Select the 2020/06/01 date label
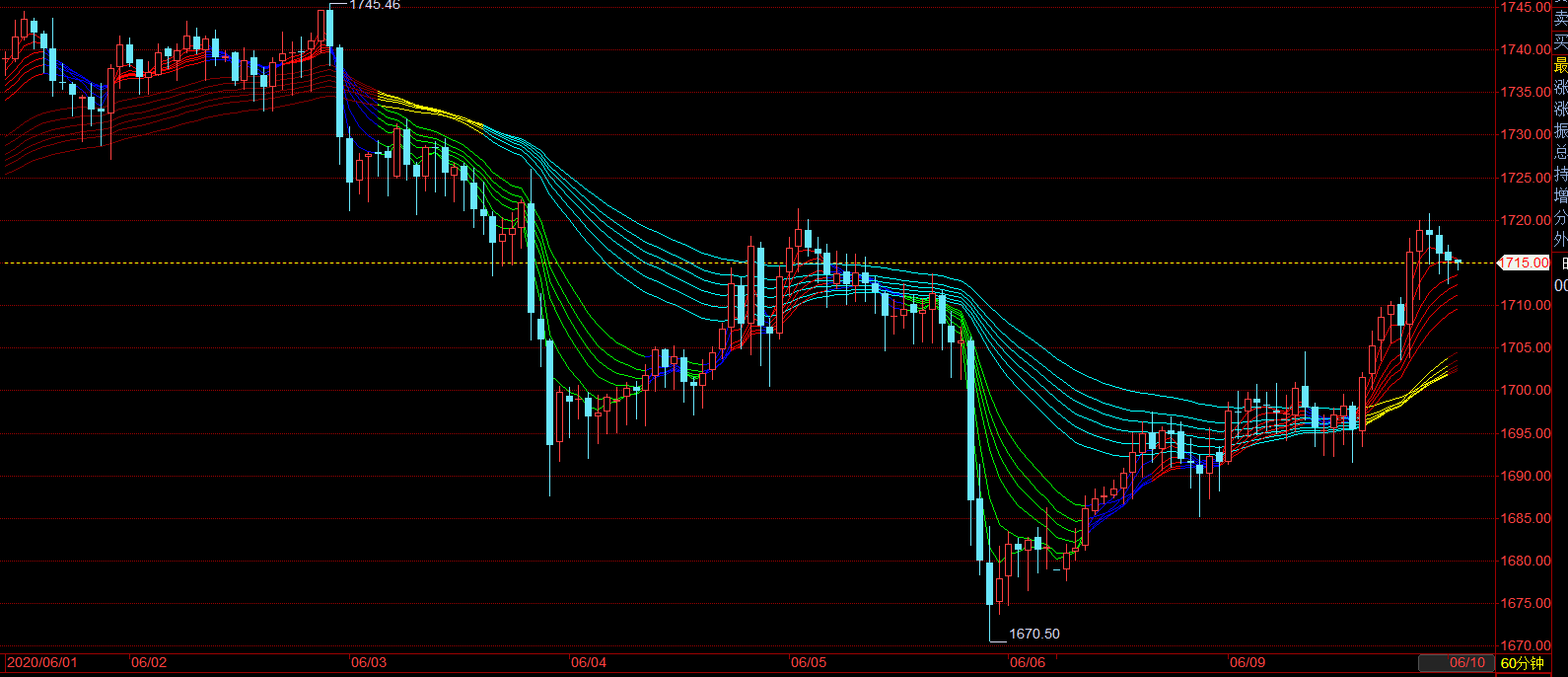Screen dimensions: 1568x677 [41, 662]
